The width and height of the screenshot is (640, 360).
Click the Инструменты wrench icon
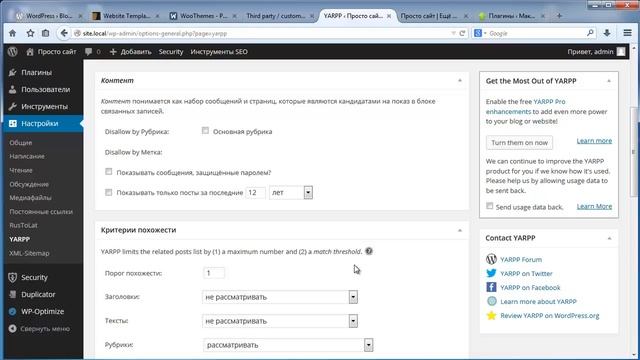tap(13, 106)
